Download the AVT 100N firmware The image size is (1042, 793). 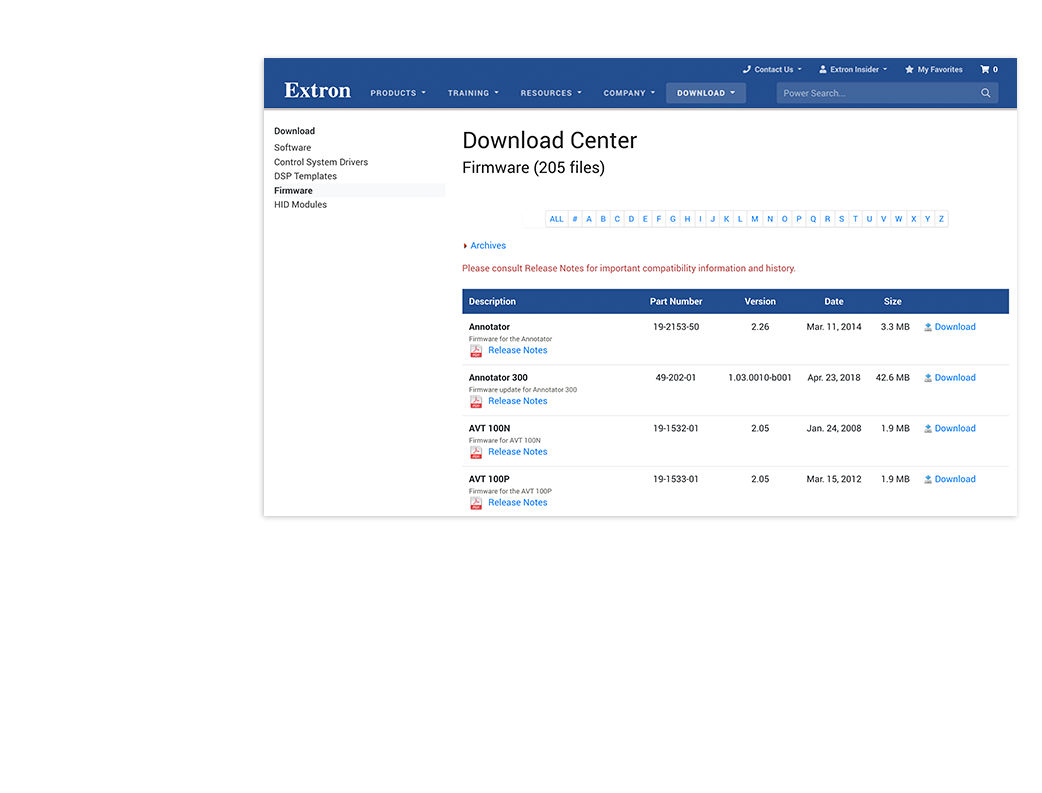coord(955,429)
